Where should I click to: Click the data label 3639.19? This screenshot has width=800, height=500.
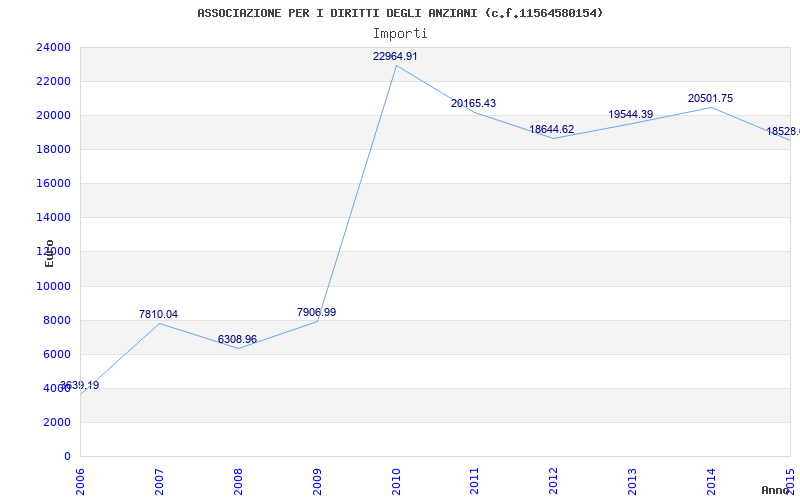pyautogui.click(x=80, y=385)
